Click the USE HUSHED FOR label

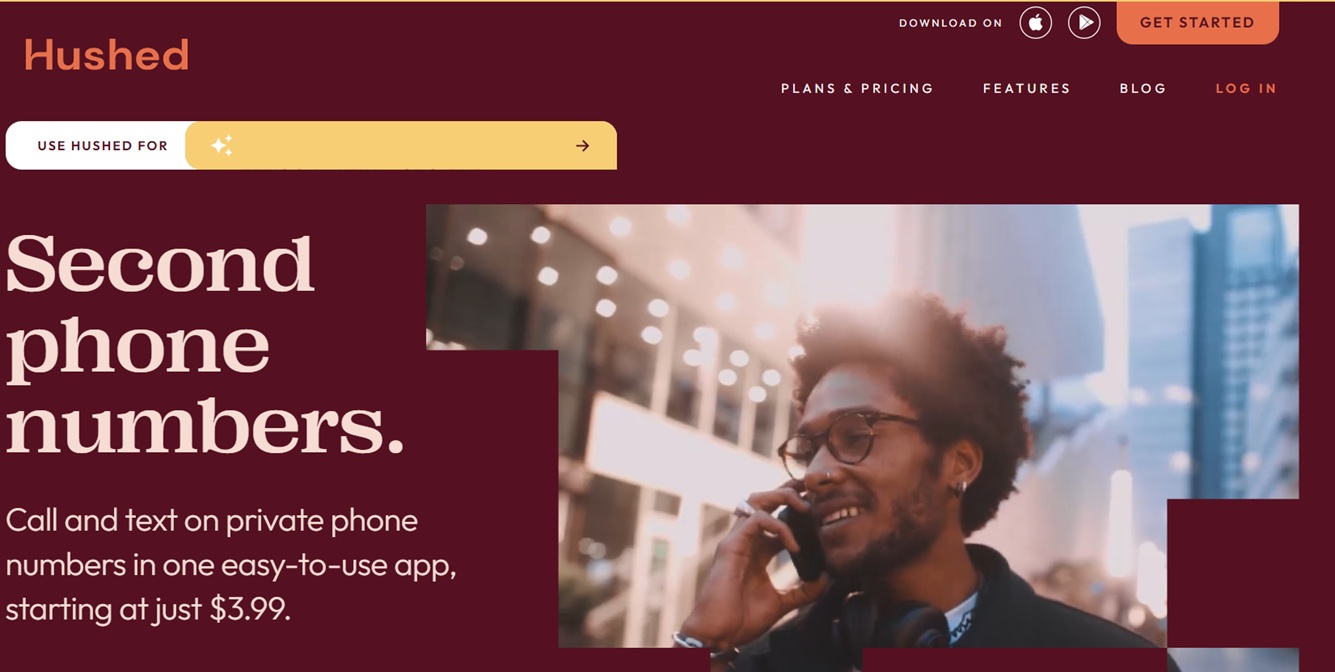coord(102,146)
